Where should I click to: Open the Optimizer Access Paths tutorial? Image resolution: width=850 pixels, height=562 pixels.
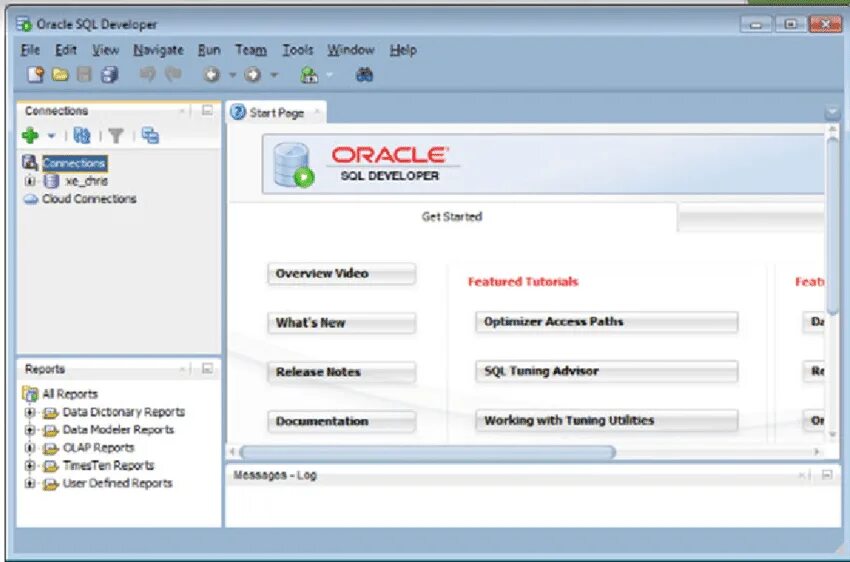pyautogui.click(x=607, y=322)
